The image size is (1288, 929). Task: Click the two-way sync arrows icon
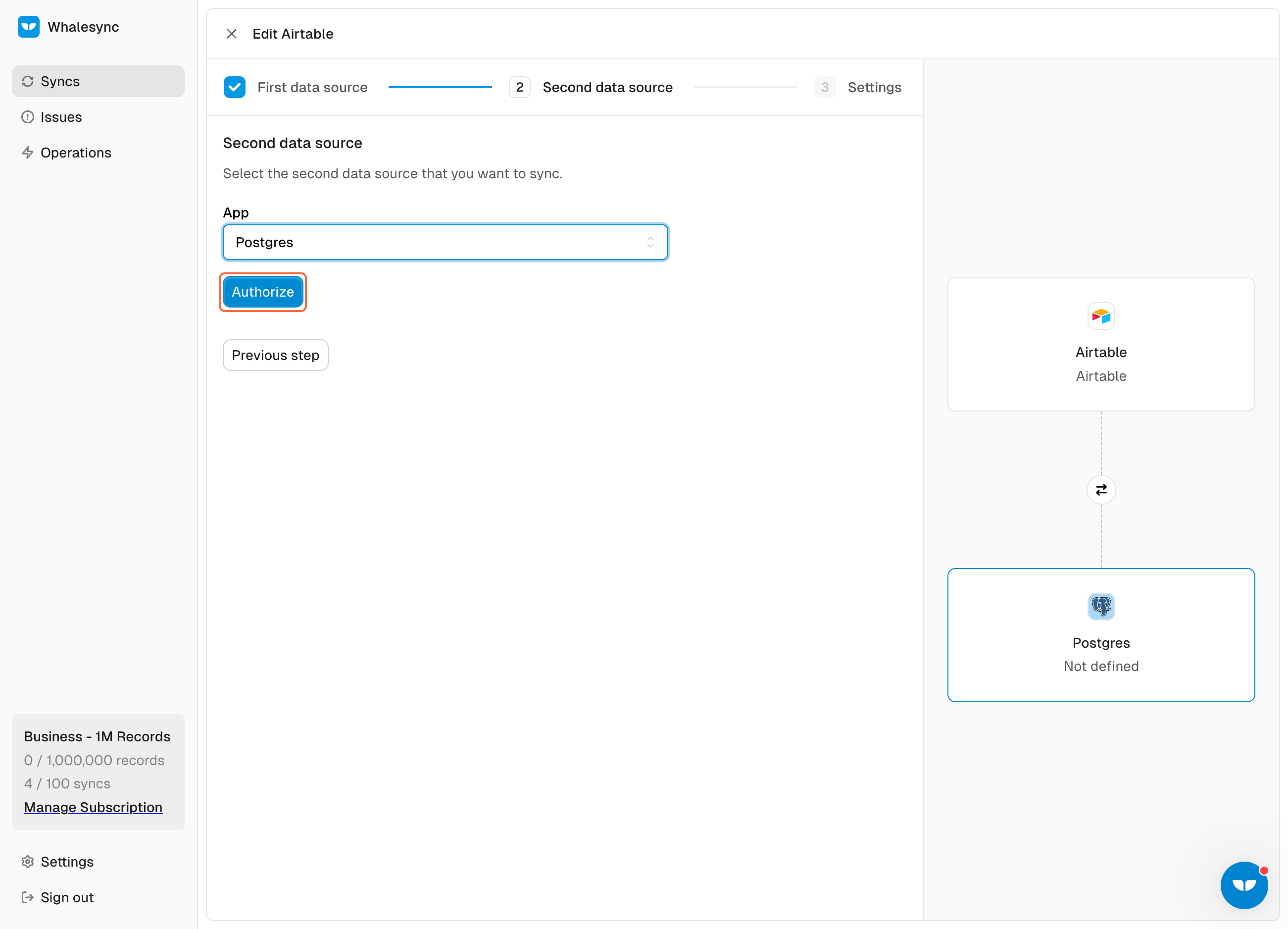[x=1101, y=490]
